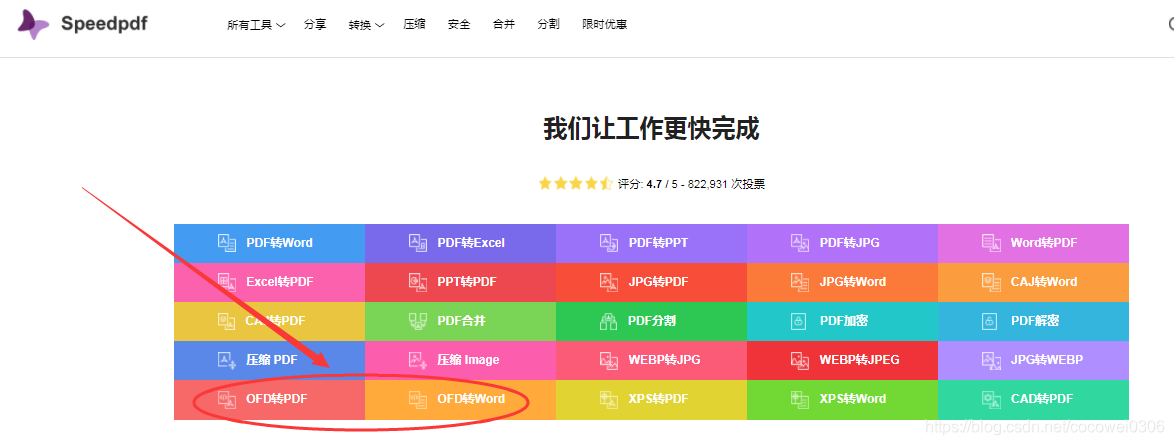Click the Word转PDF tile icon

pos(991,243)
